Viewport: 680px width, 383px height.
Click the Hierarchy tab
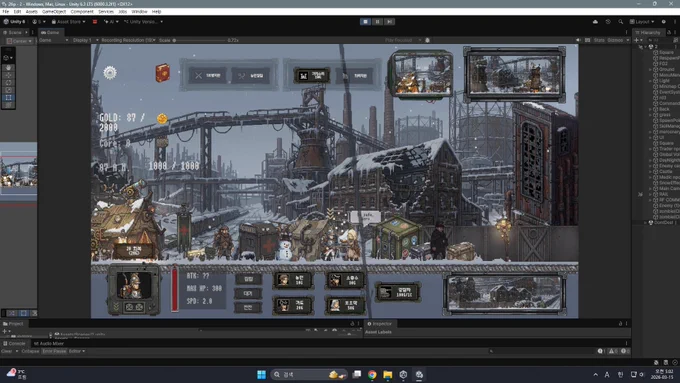point(648,33)
